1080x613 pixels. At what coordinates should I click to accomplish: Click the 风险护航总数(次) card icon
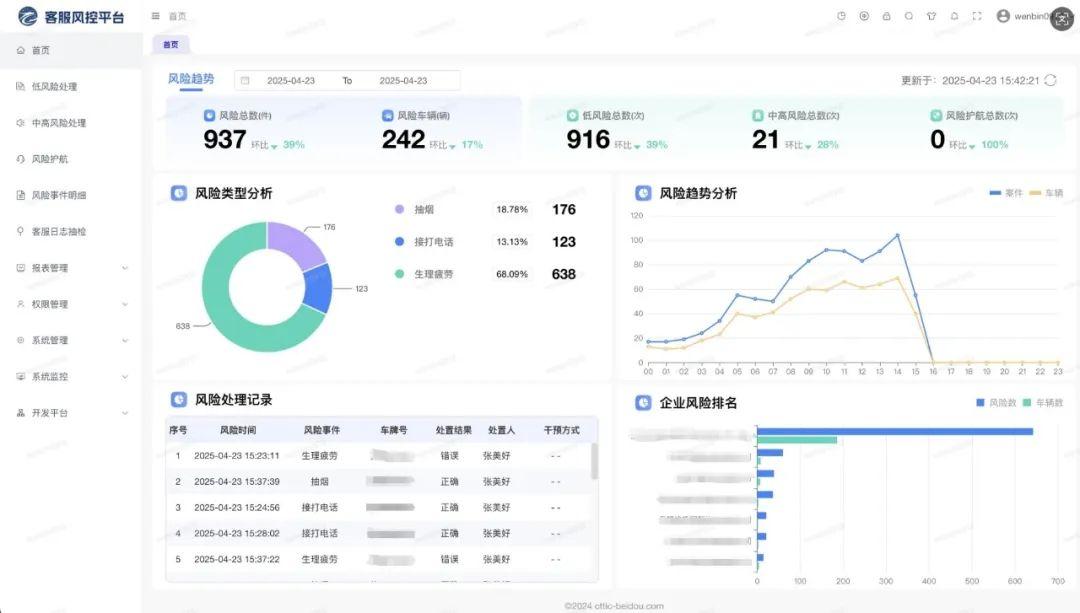click(936, 115)
